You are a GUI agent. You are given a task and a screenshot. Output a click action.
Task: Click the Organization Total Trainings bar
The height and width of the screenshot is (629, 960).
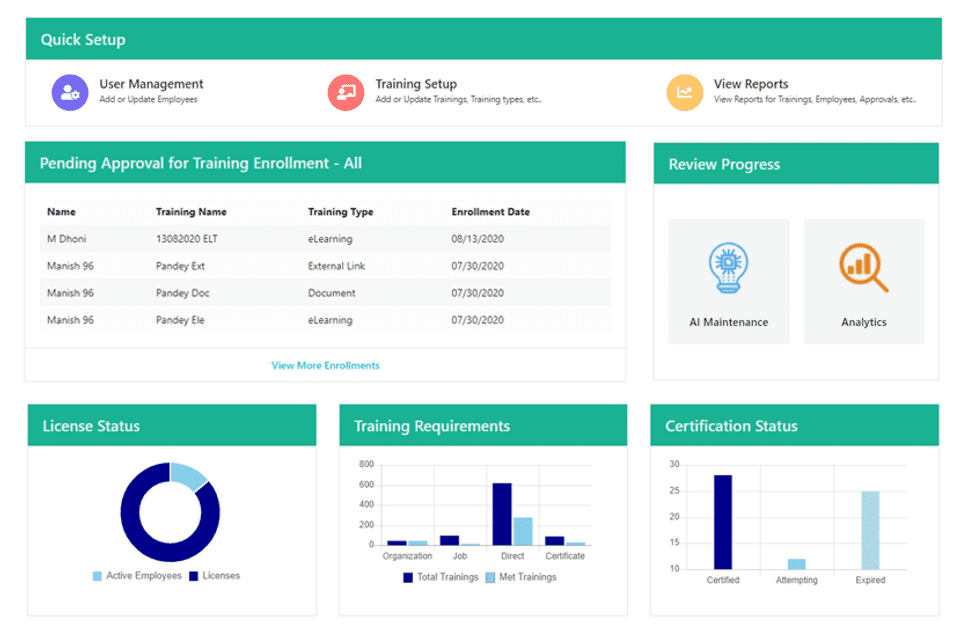tap(397, 543)
